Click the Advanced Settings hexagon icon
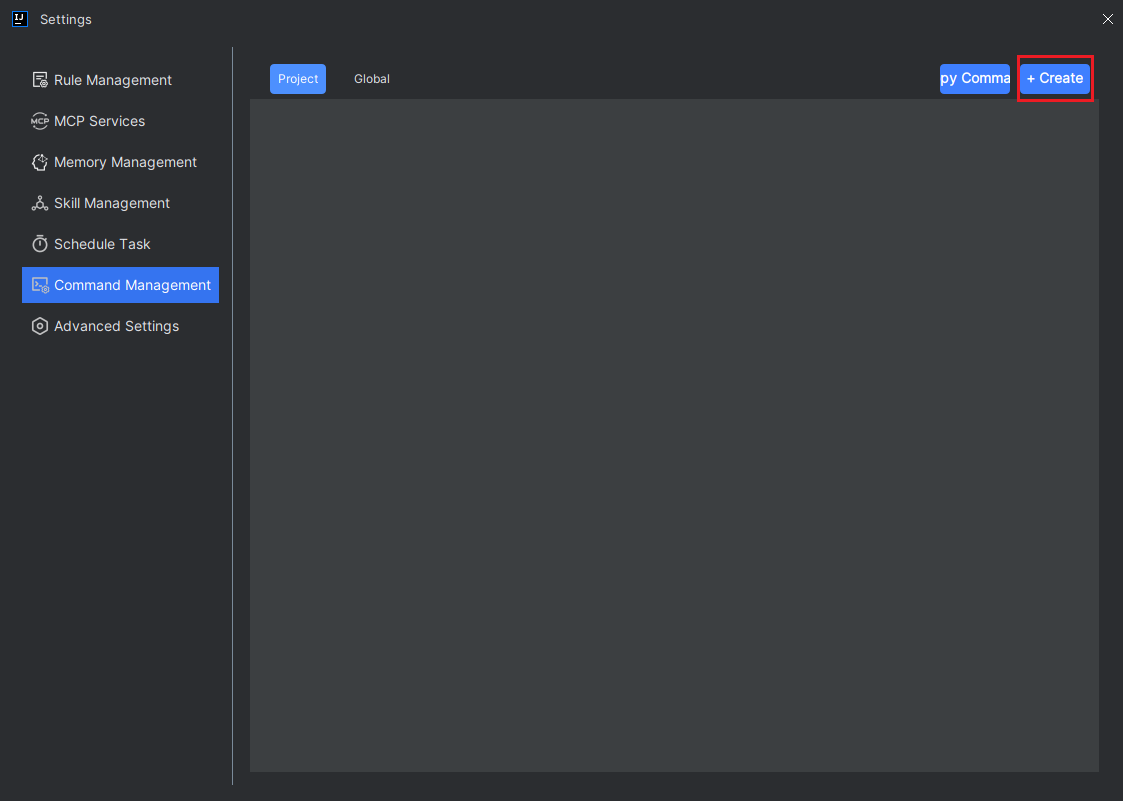 pyautogui.click(x=40, y=326)
